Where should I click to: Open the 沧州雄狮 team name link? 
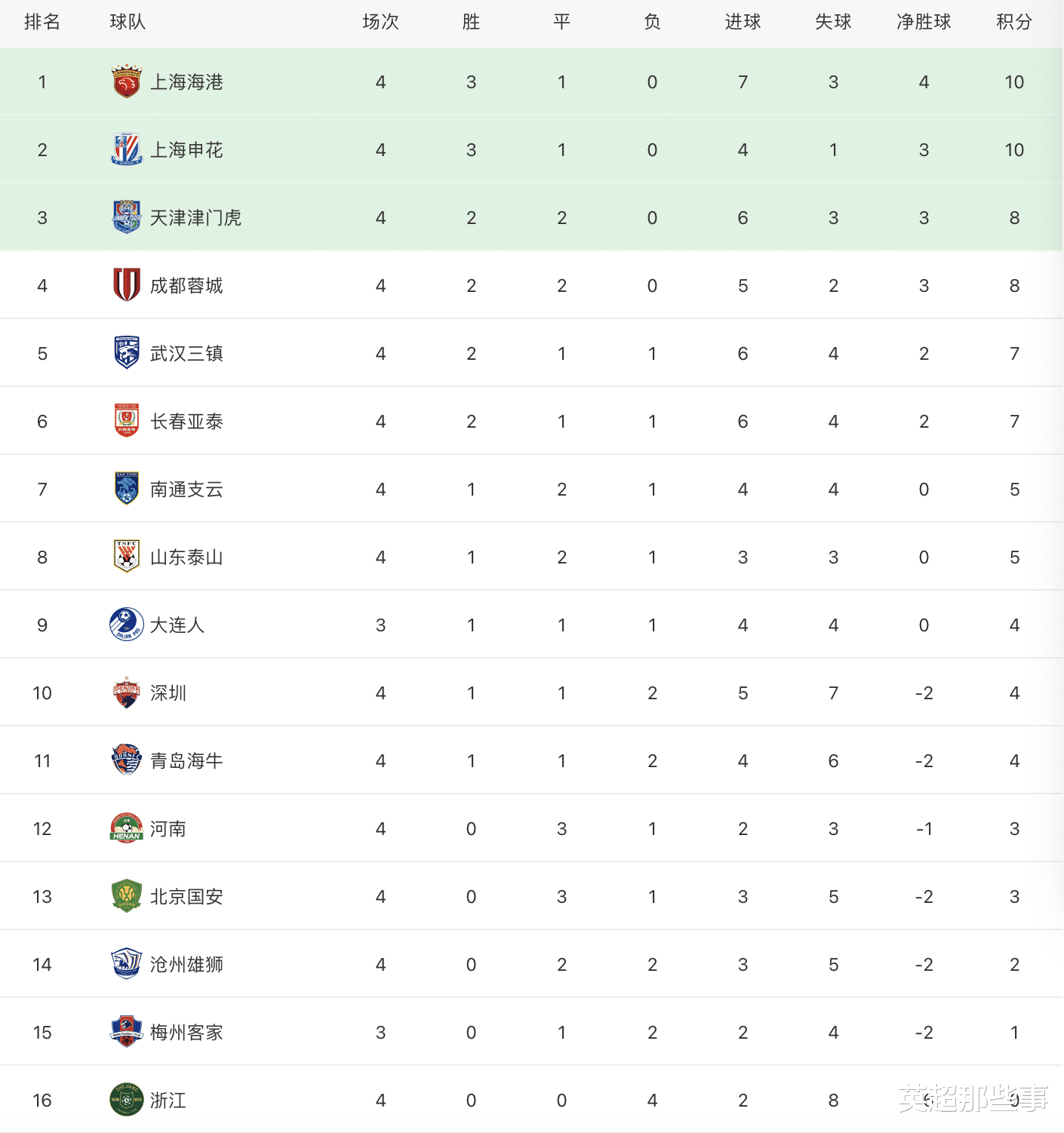(186, 965)
